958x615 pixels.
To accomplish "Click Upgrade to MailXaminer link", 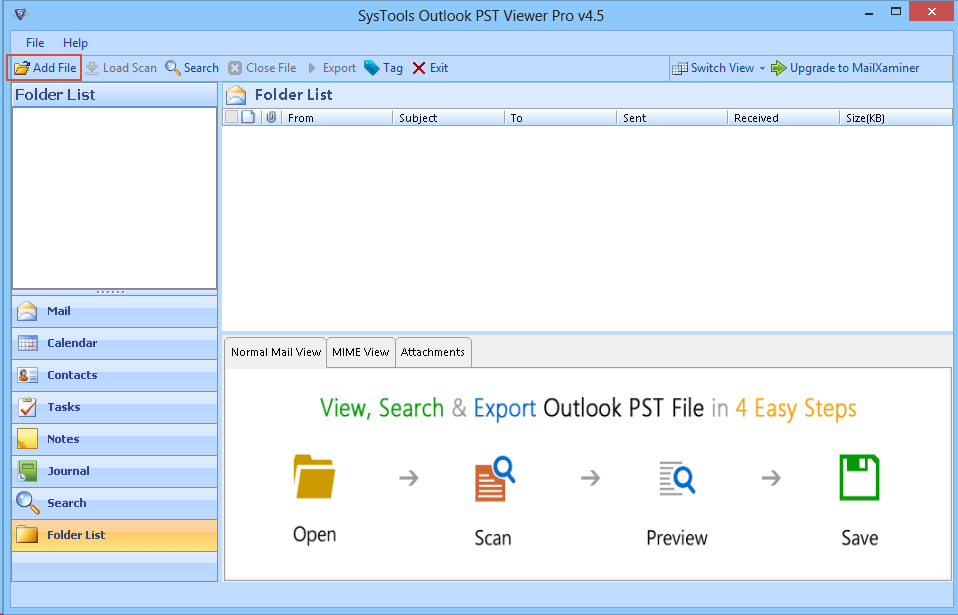I will click(x=845, y=68).
